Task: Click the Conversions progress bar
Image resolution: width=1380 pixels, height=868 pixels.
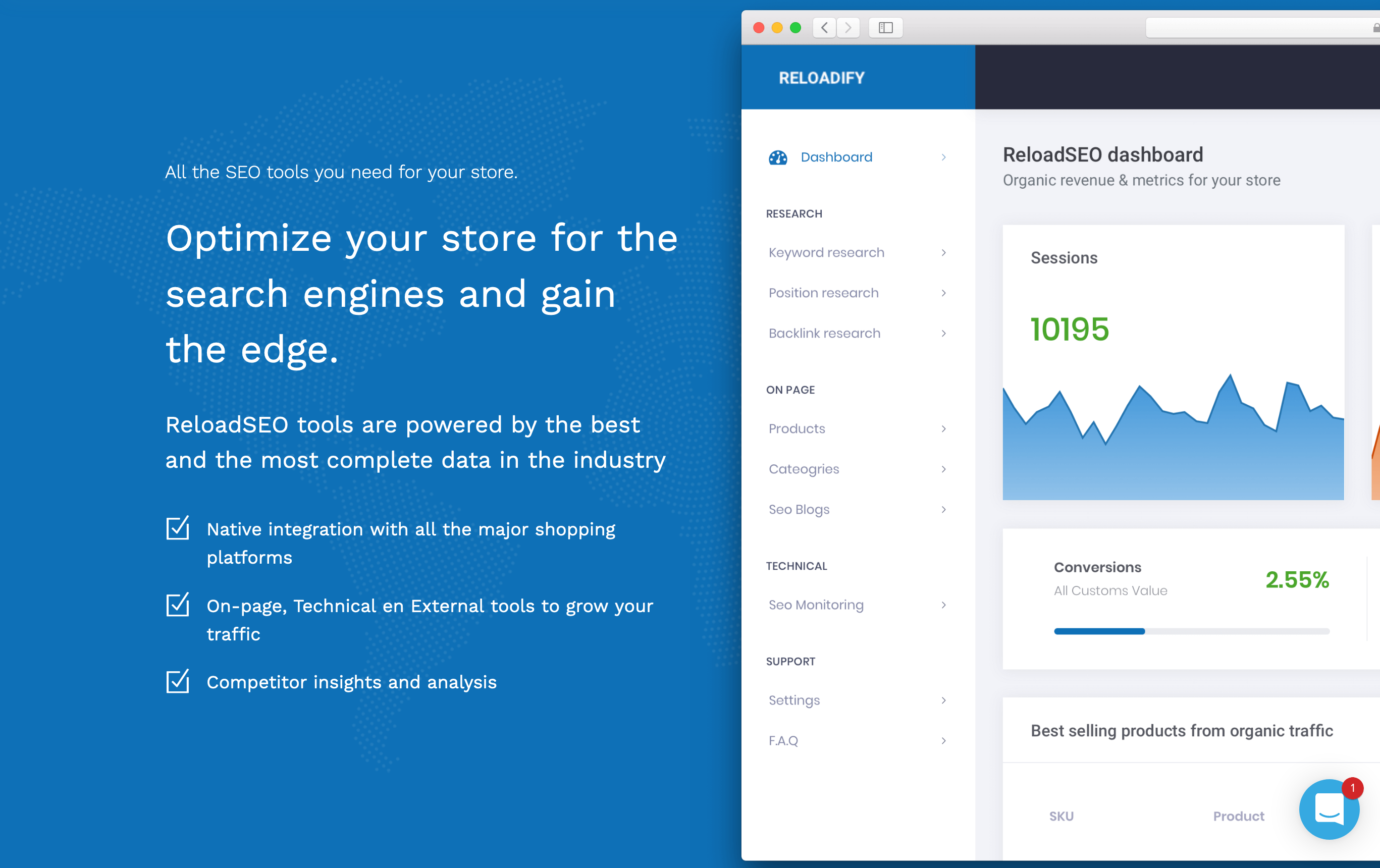Action: pyautogui.click(x=1191, y=631)
